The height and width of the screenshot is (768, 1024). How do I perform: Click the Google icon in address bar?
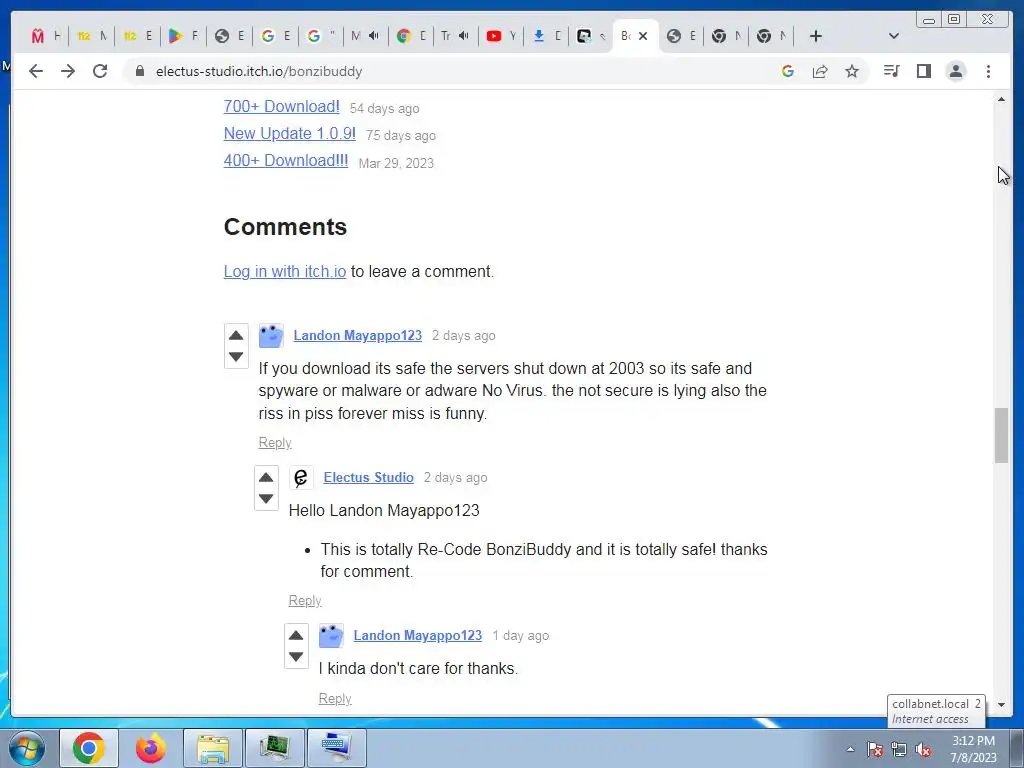coord(788,71)
